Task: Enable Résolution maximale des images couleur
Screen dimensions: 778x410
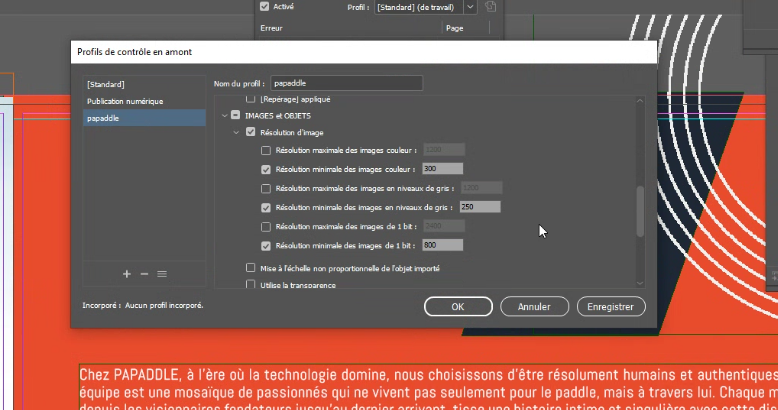Action: click(266, 150)
